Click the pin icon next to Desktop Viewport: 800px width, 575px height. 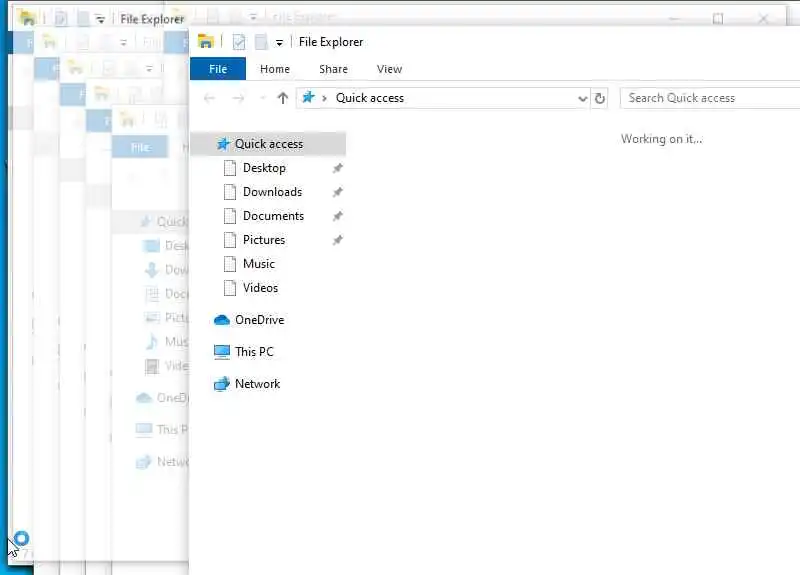point(337,168)
